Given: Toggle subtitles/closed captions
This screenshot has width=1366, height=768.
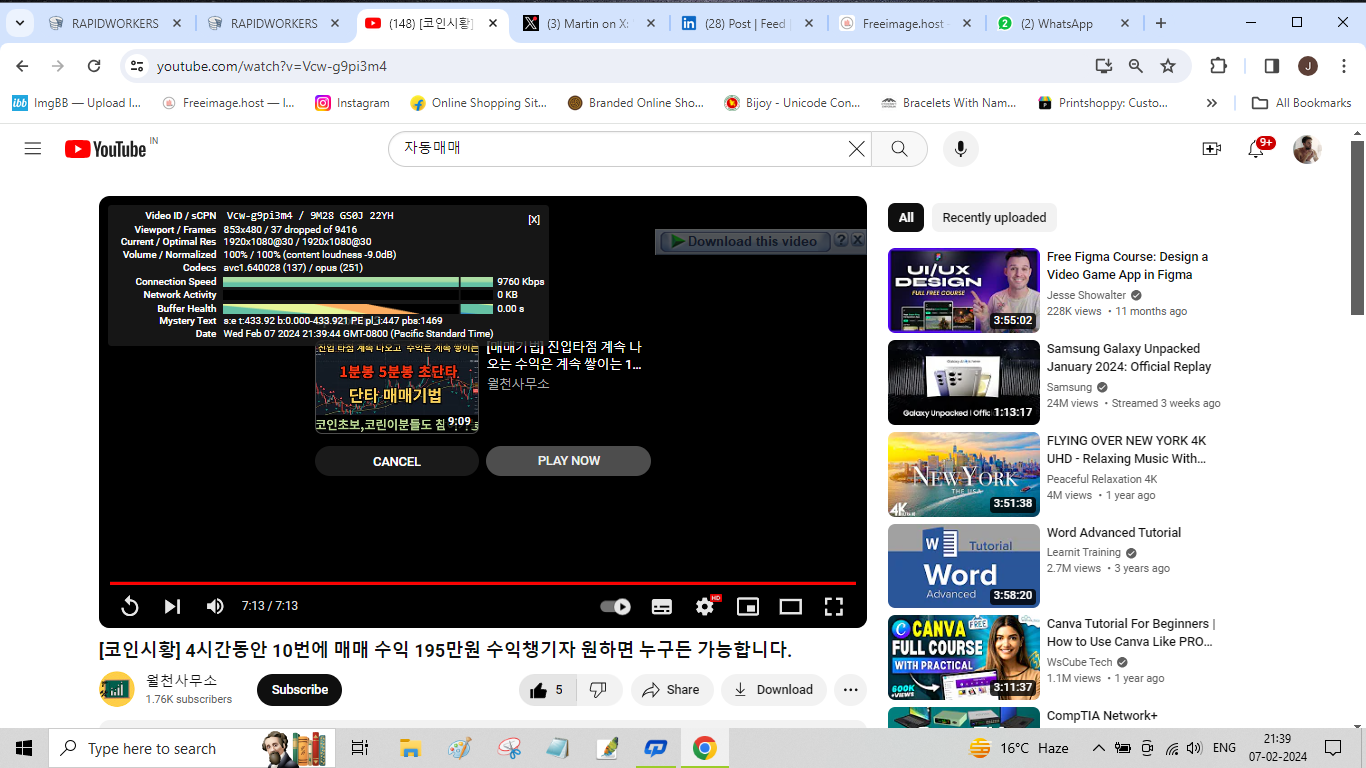Looking at the screenshot, I should tap(662, 606).
